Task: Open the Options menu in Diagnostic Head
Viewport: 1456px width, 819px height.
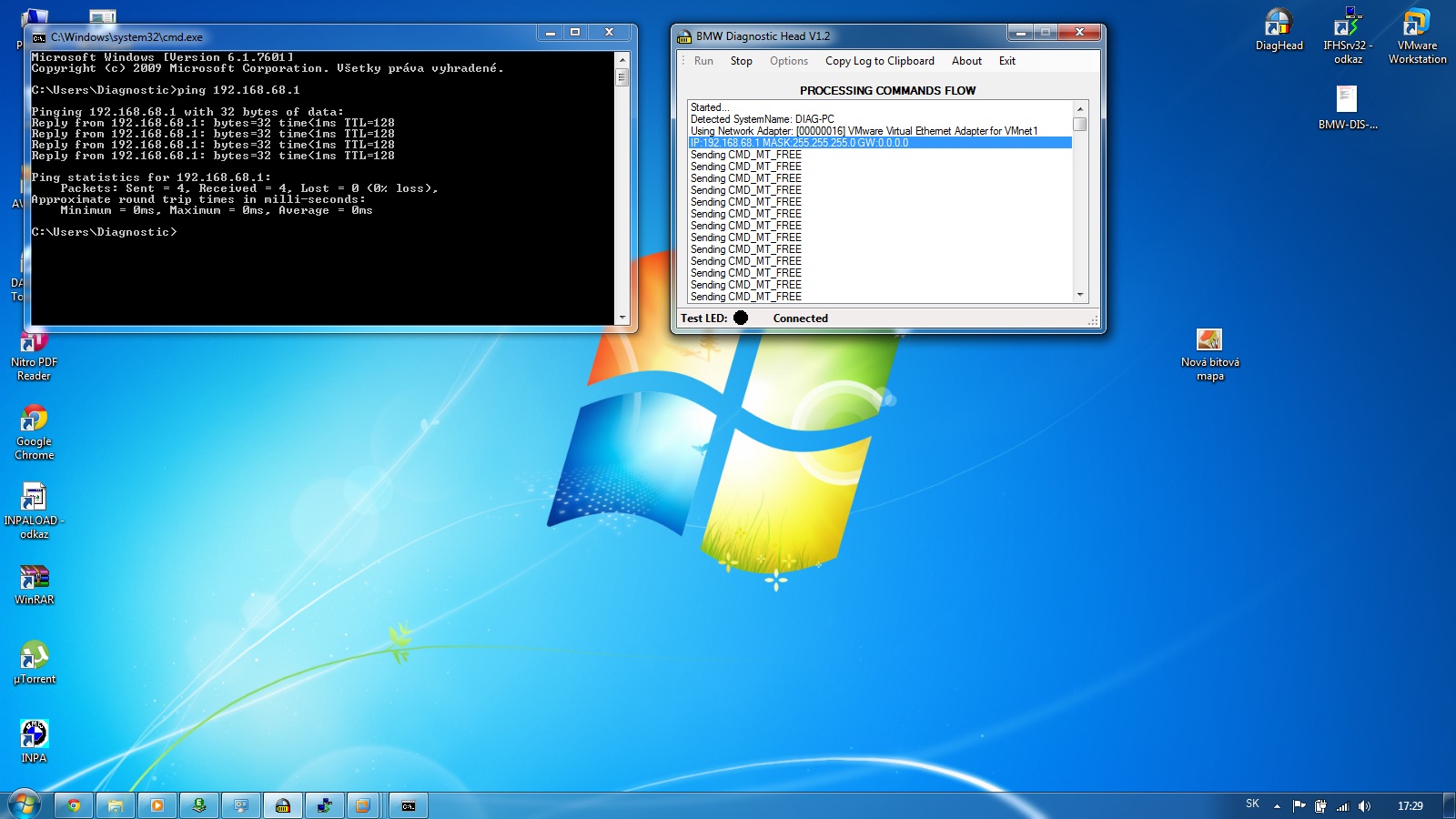Action: [x=788, y=61]
